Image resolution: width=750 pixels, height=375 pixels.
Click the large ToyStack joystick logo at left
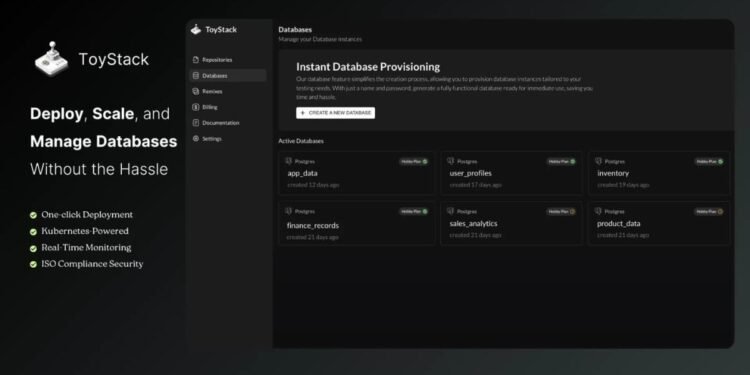pos(51,58)
